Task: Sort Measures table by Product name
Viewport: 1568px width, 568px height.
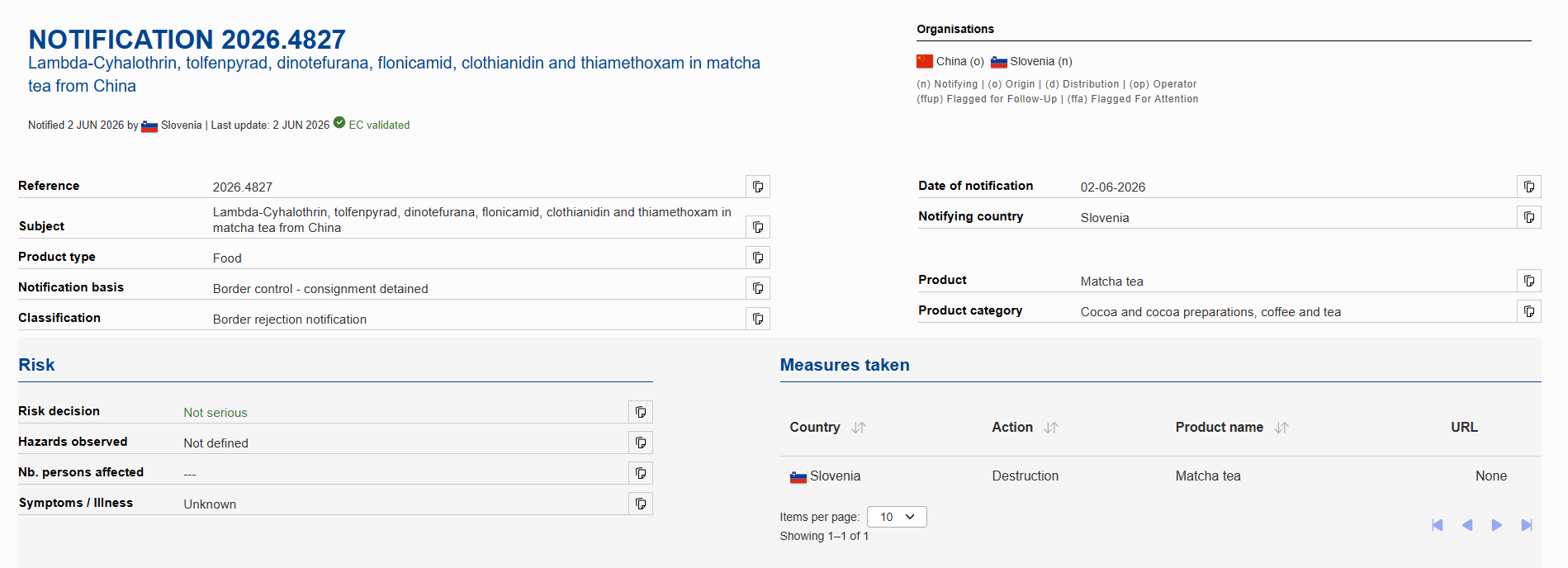Action: tap(1281, 428)
